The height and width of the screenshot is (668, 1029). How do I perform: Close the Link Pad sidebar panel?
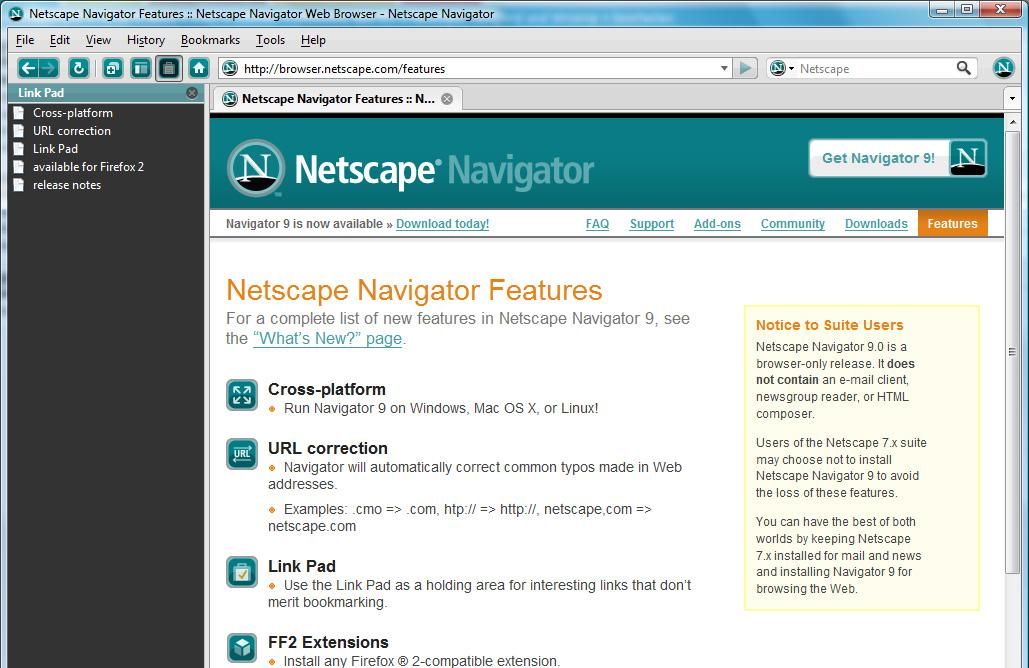click(192, 93)
